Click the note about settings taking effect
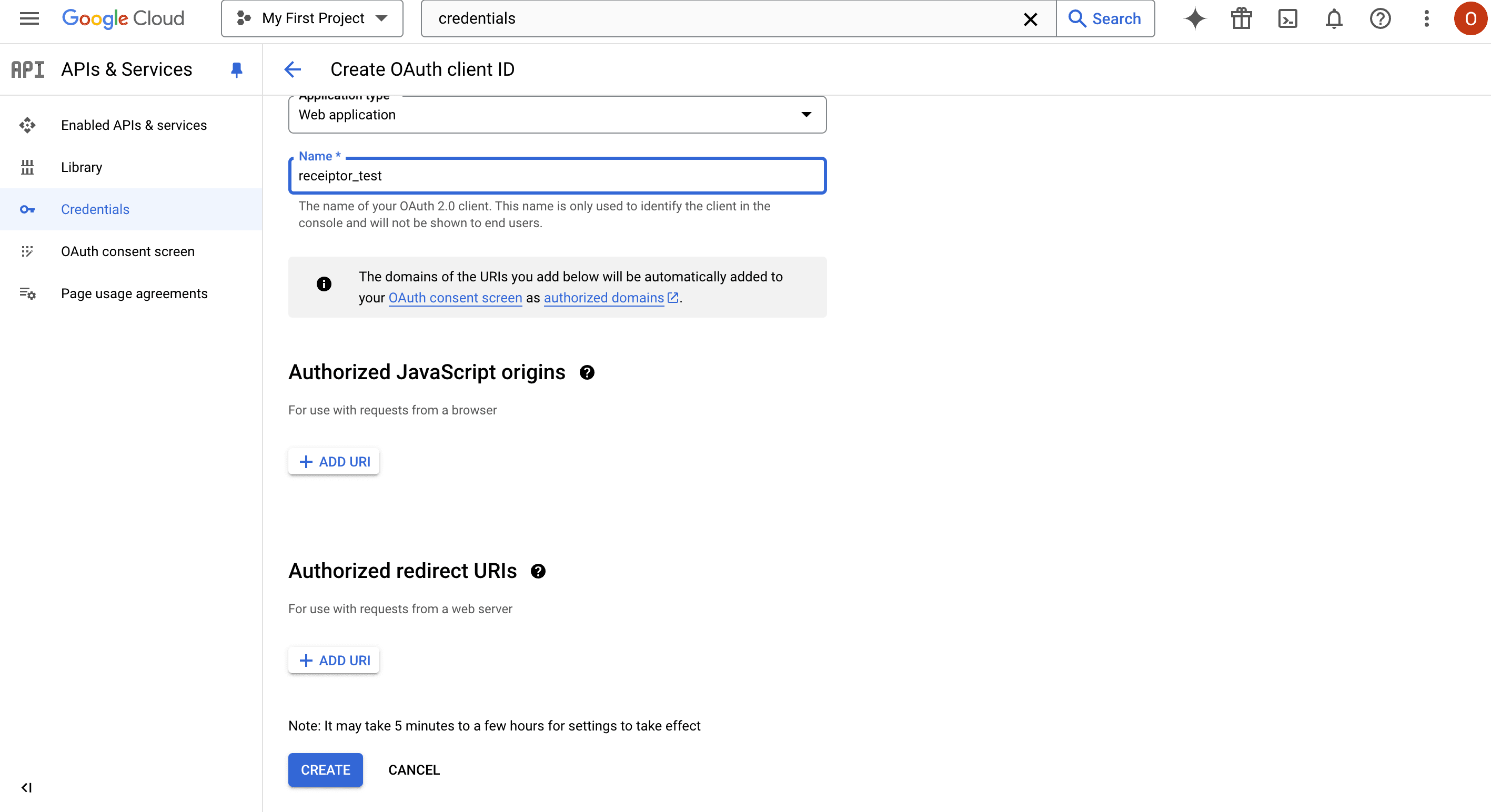This screenshot has width=1491, height=812. click(x=495, y=726)
